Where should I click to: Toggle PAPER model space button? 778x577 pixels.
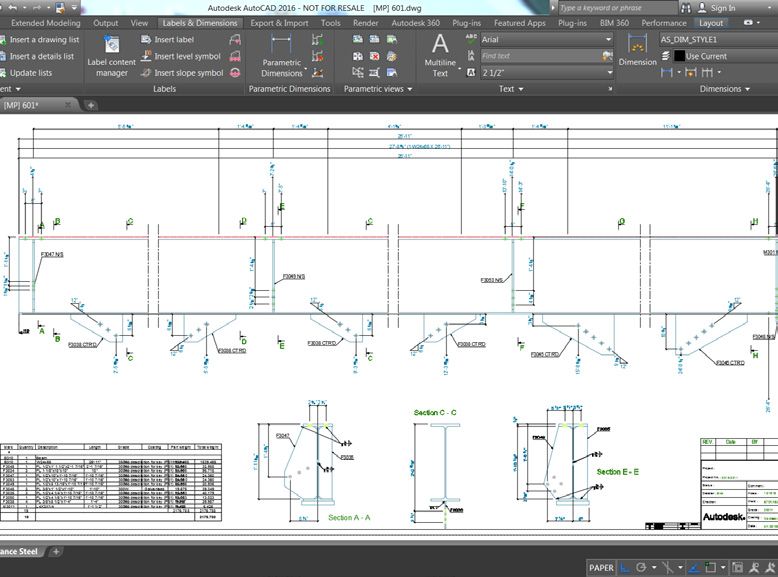[x=601, y=568]
